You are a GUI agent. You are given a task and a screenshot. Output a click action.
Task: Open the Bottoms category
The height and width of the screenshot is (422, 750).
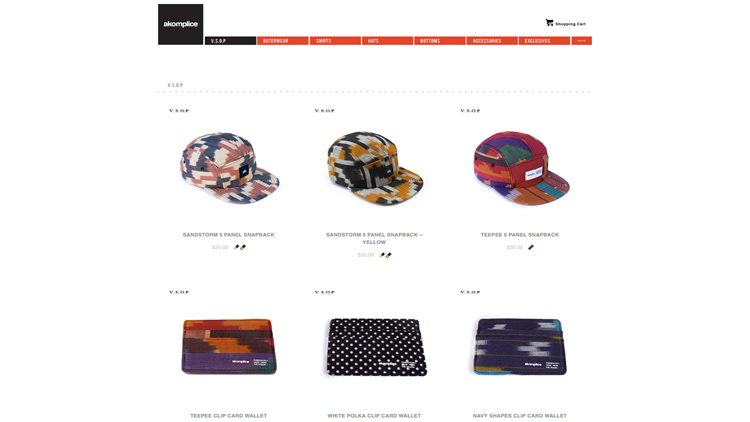point(440,41)
